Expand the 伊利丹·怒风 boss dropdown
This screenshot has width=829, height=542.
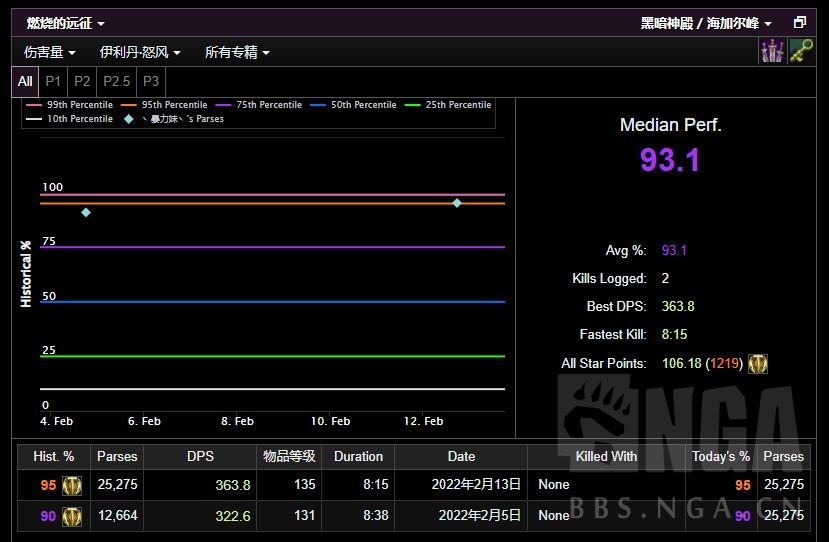pyautogui.click(x=140, y=52)
